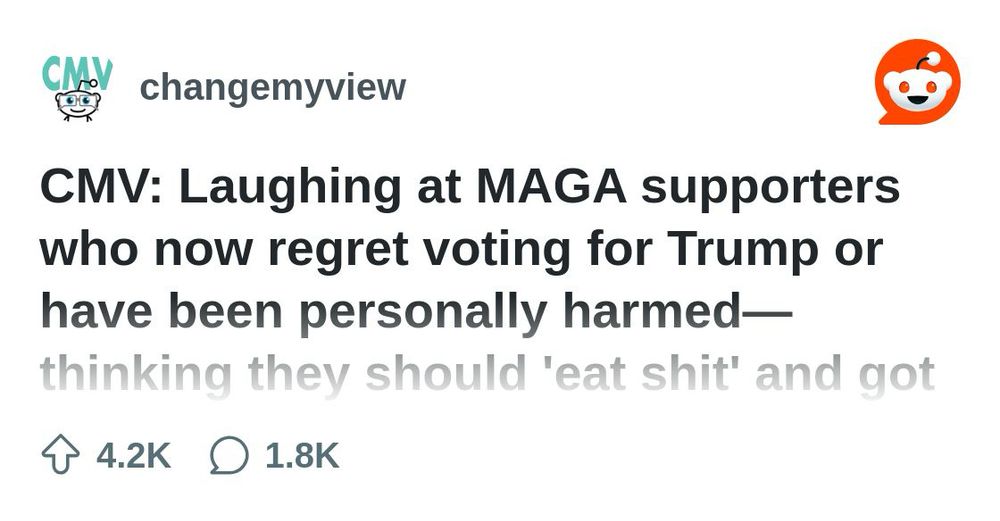Click the green CMV letters in the avatar
Screen dimensions: 1000x521
pos(77,72)
